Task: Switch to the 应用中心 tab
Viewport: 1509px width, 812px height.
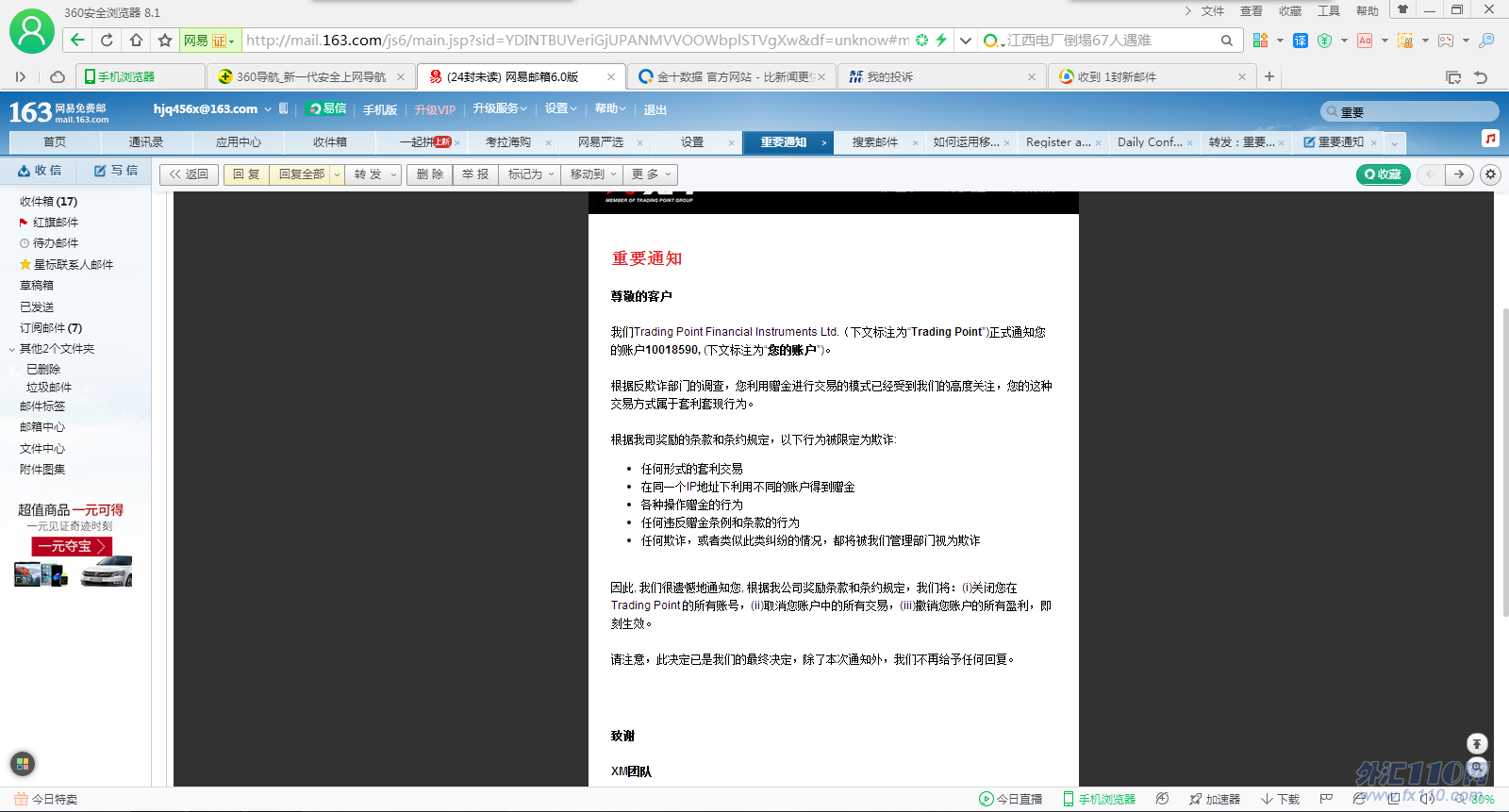Action: [x=239, y=142]
